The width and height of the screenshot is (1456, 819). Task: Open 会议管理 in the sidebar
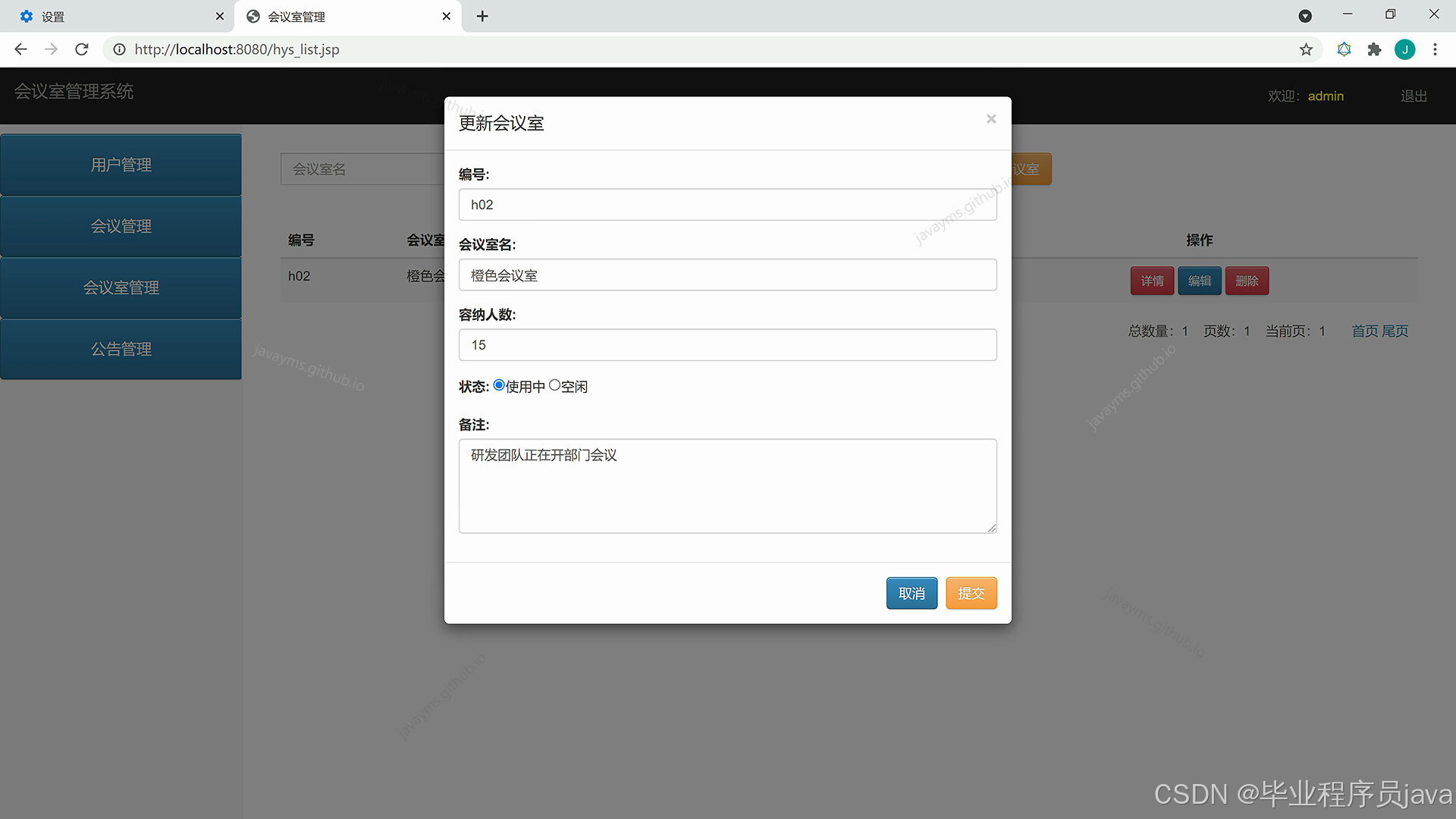click(x=121, y=226)
